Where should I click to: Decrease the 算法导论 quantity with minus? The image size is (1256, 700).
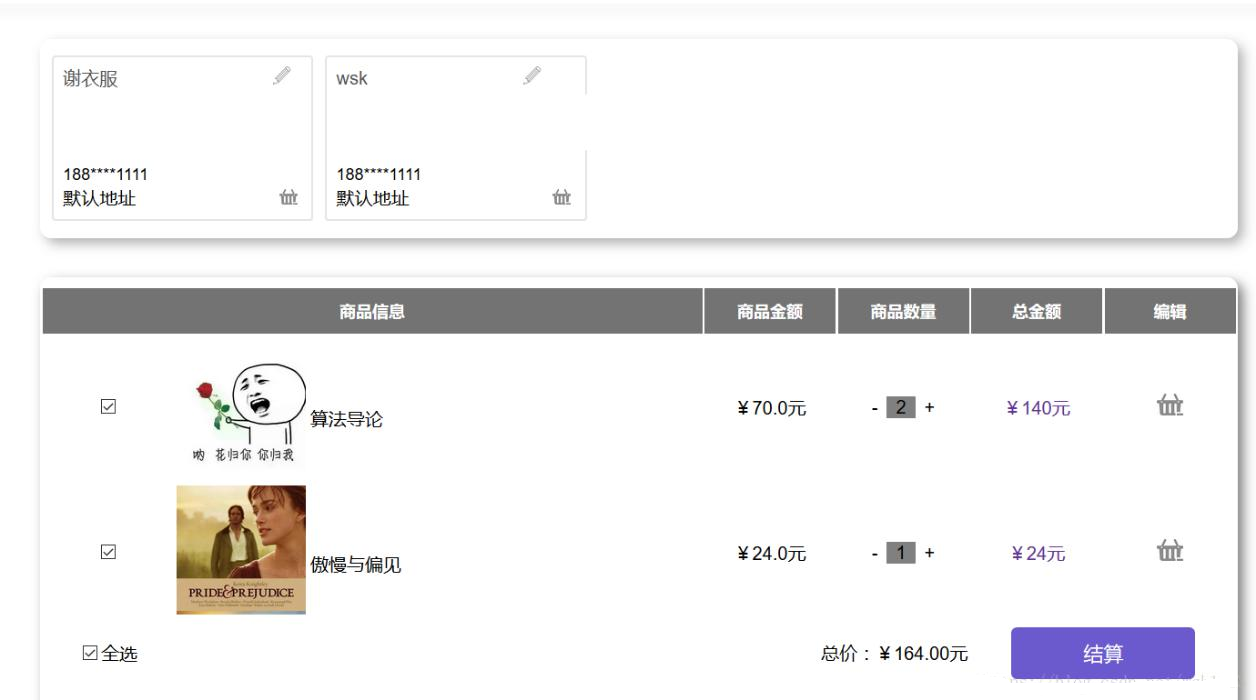pyautogui.click(x=874, y=408)
